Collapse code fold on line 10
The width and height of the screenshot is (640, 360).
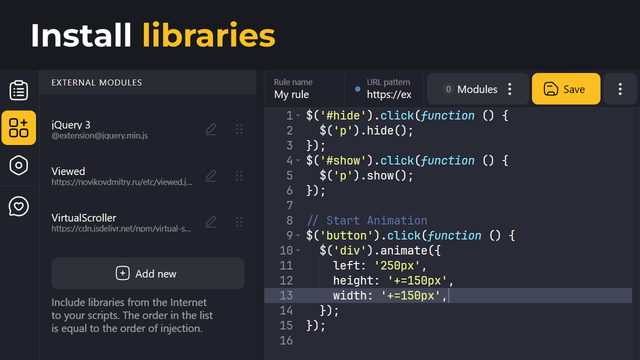coord(298,251)
